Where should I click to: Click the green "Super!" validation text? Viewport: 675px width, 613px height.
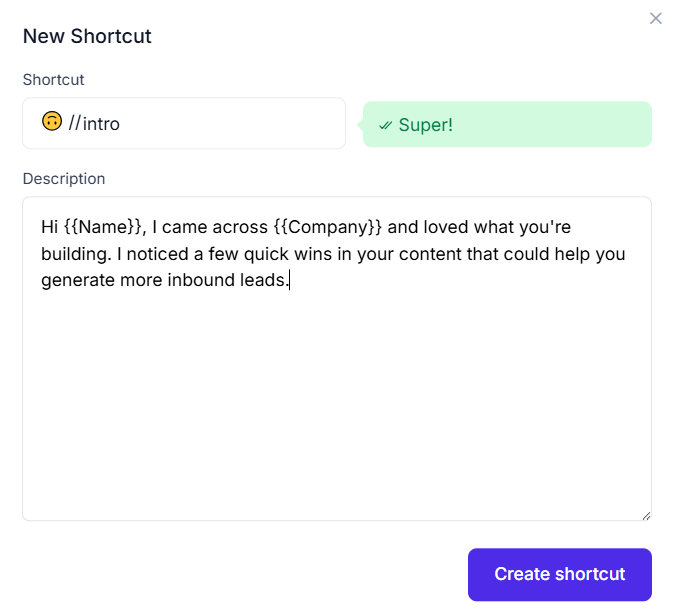click(425, 125)
